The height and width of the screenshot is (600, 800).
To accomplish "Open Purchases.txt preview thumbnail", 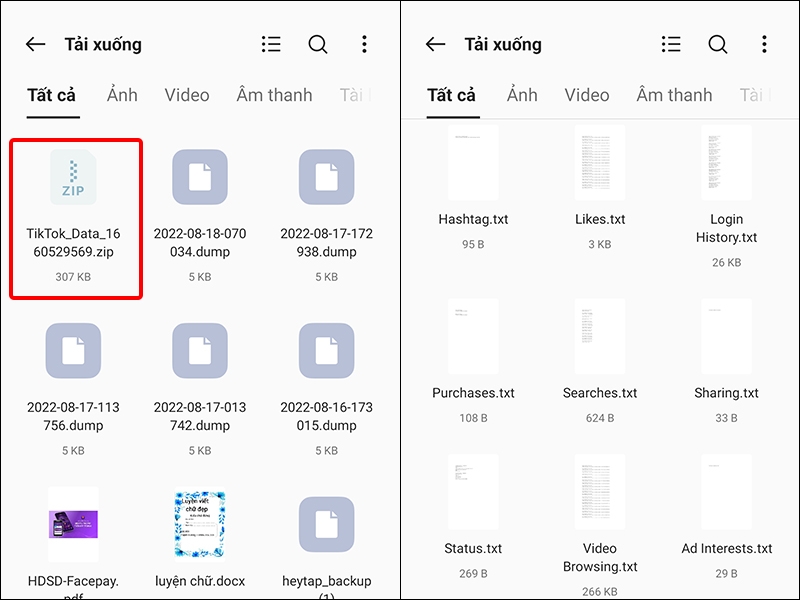I will click(x=473, y=337).
